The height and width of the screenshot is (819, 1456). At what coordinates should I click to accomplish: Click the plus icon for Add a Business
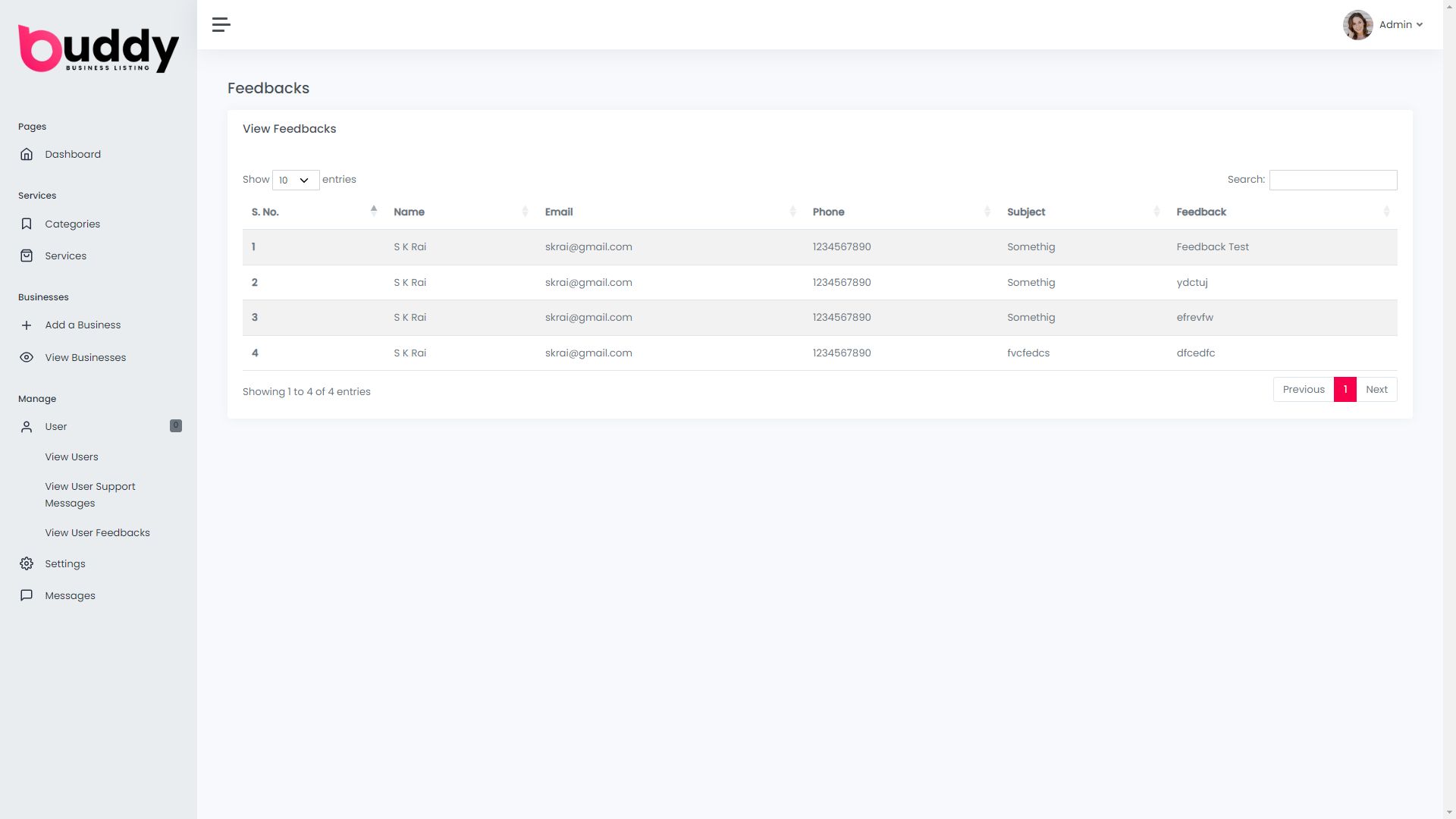27,325
